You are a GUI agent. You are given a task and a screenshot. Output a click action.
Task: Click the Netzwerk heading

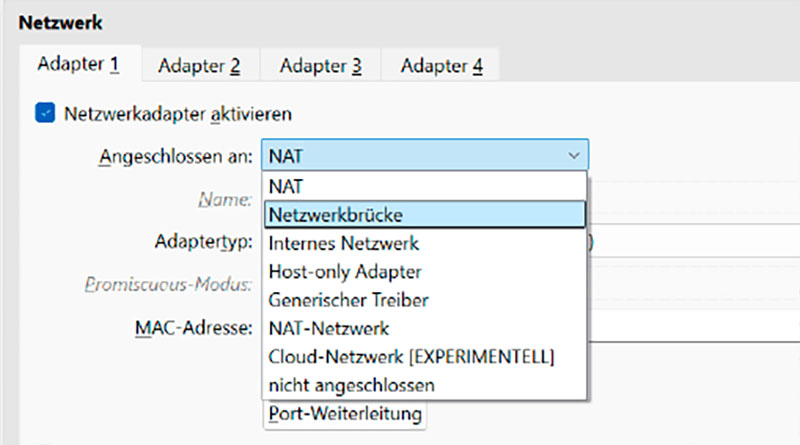[61, 22]
